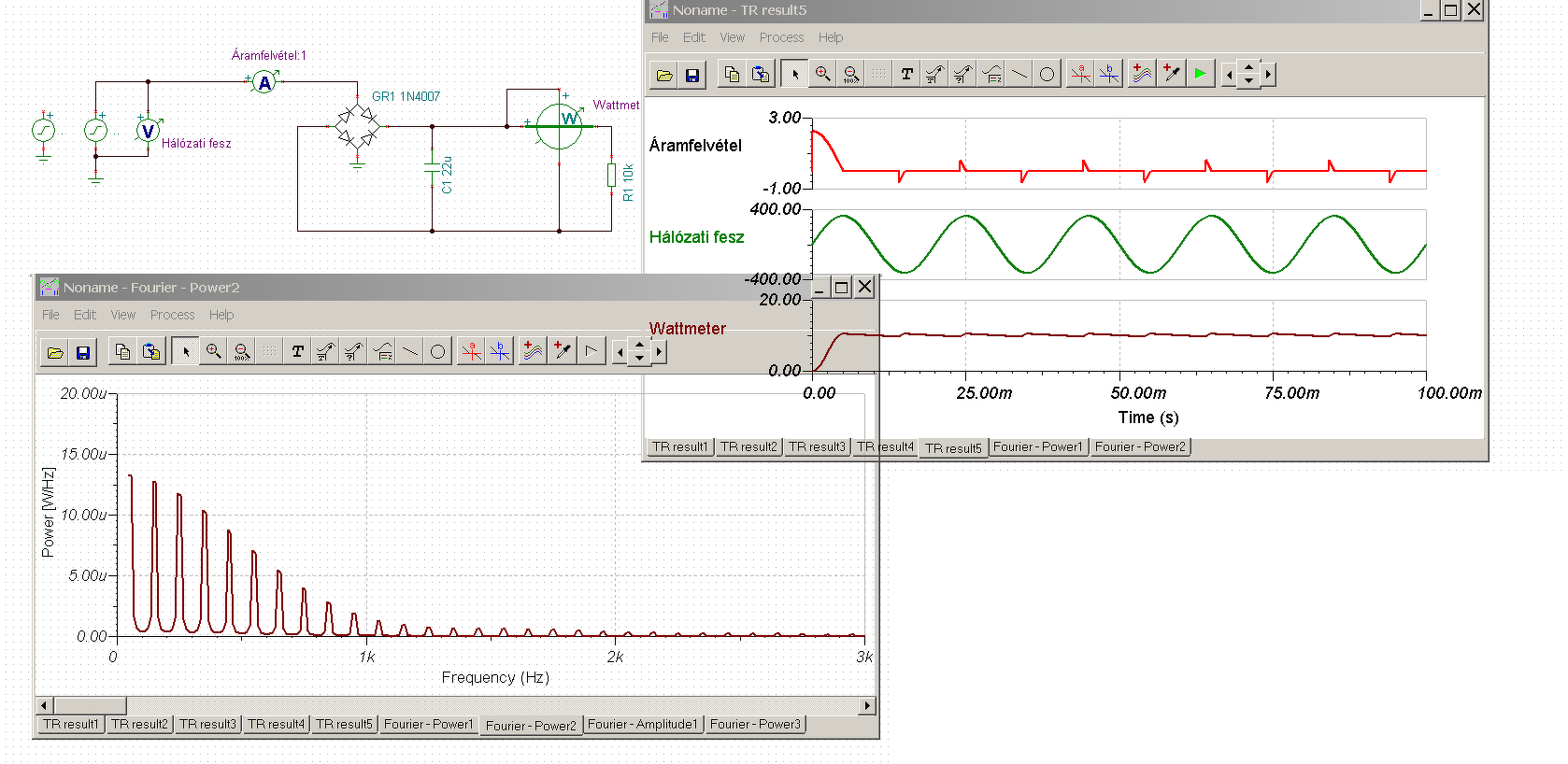Switch to TR result3 tab in TR result5 window
The image size is (1568, 764).
817,447
